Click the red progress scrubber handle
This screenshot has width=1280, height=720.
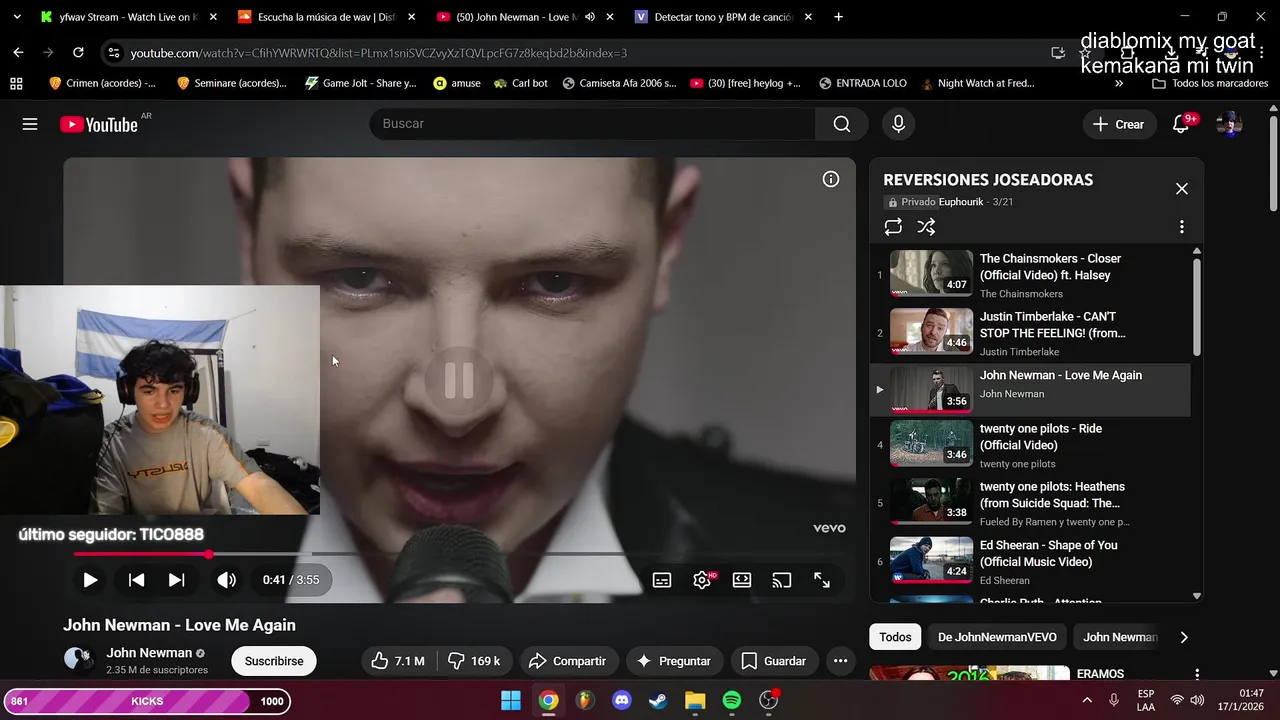[x=209, y=554]
